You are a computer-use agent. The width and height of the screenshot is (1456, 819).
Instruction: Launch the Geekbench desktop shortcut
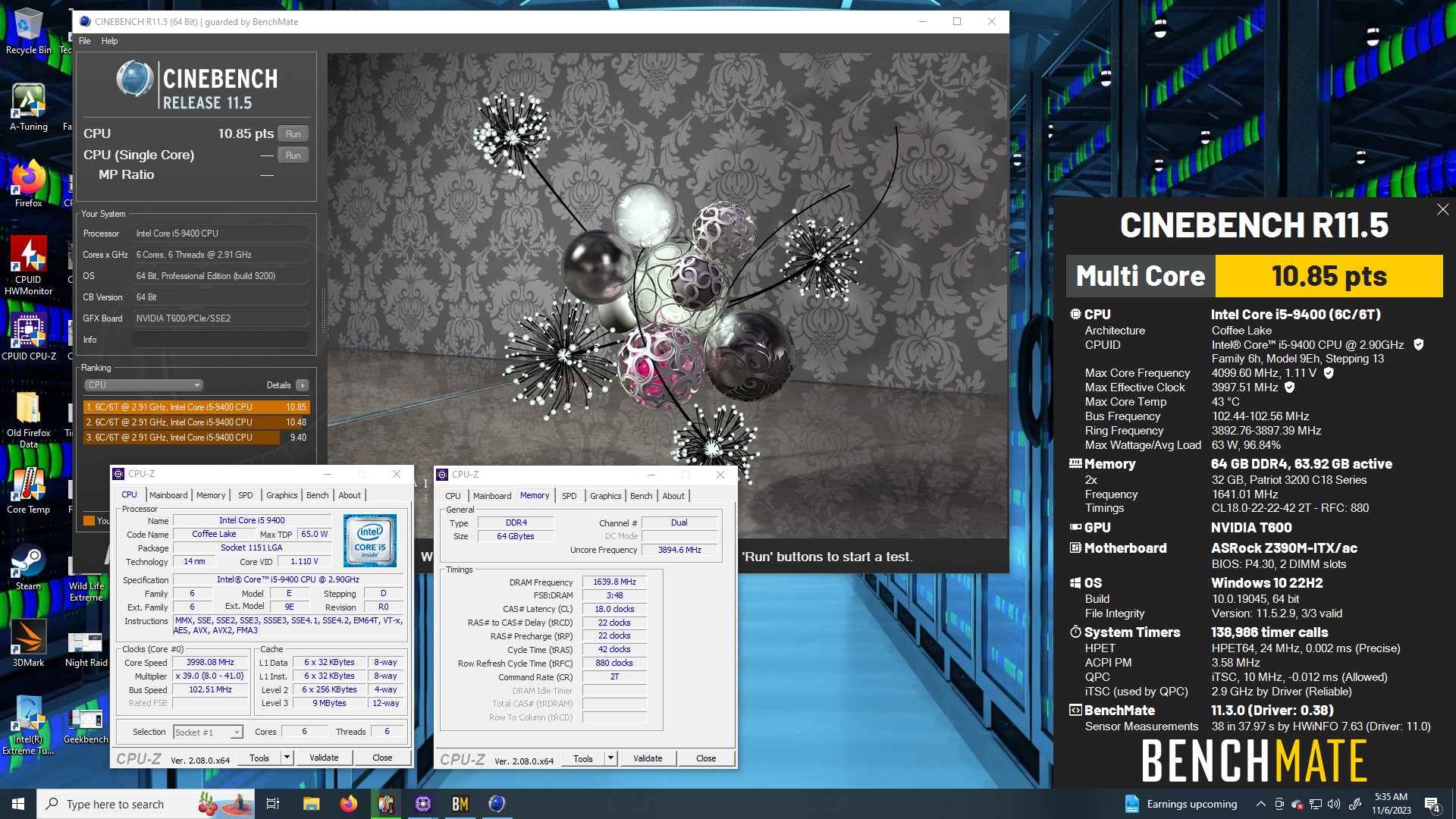coord(86,725)
